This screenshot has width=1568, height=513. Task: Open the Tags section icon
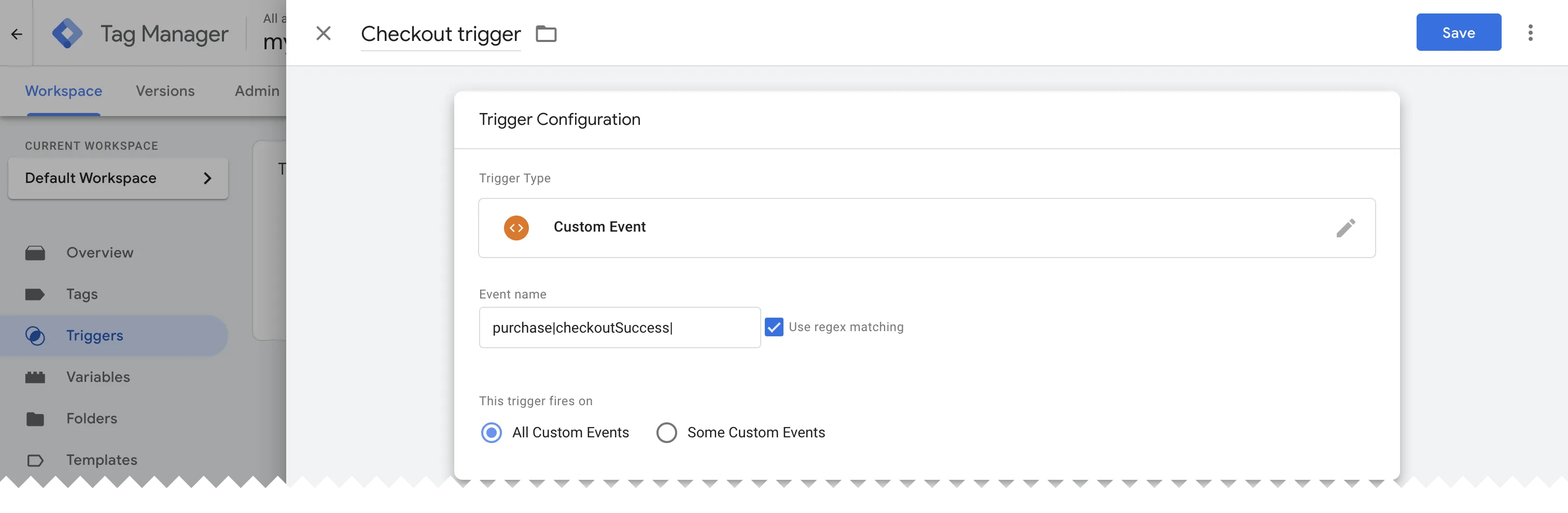click(x=35, y=294)
